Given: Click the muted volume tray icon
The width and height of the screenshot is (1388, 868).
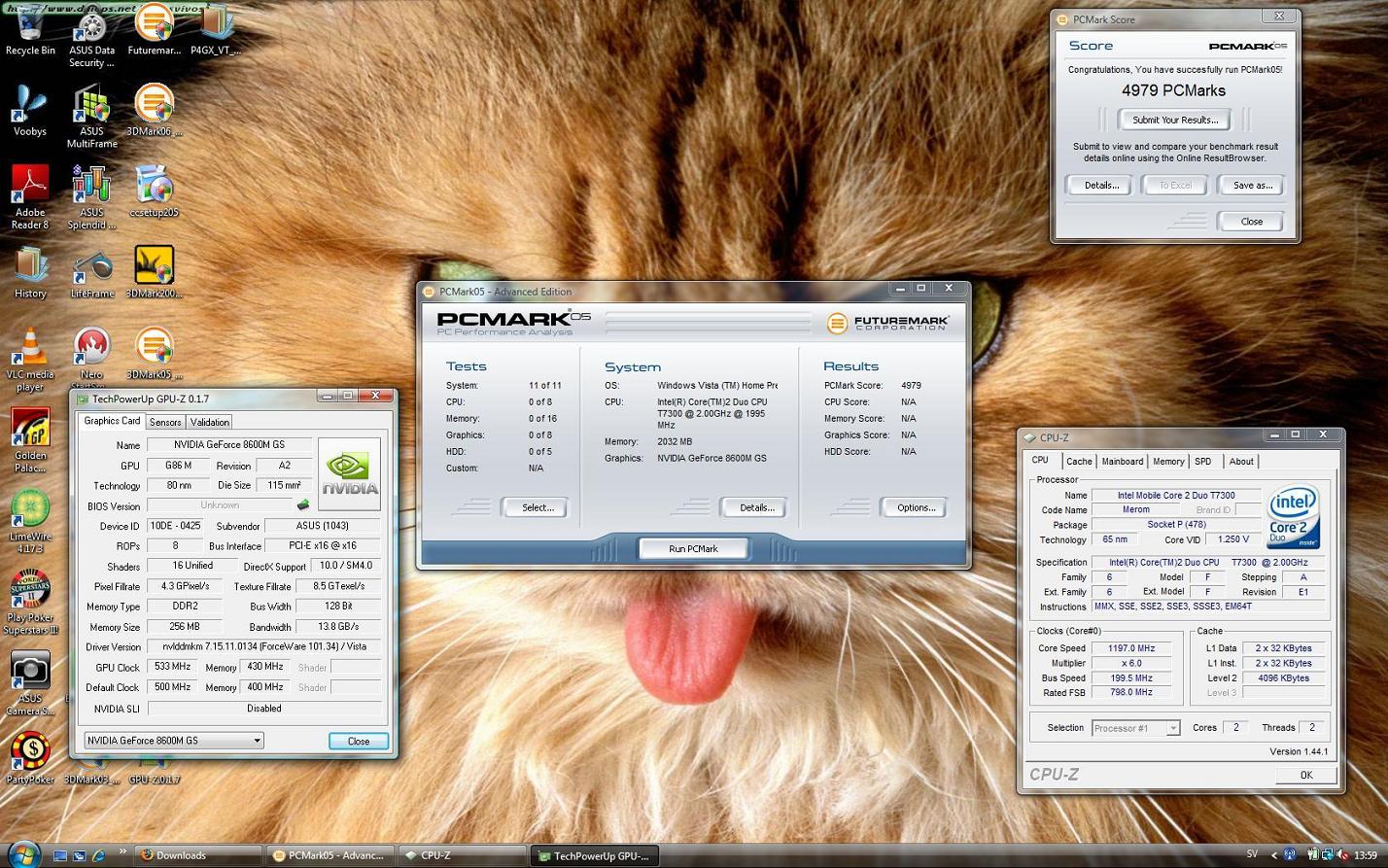Looking at the screenshot, I should pos(1342,855).
